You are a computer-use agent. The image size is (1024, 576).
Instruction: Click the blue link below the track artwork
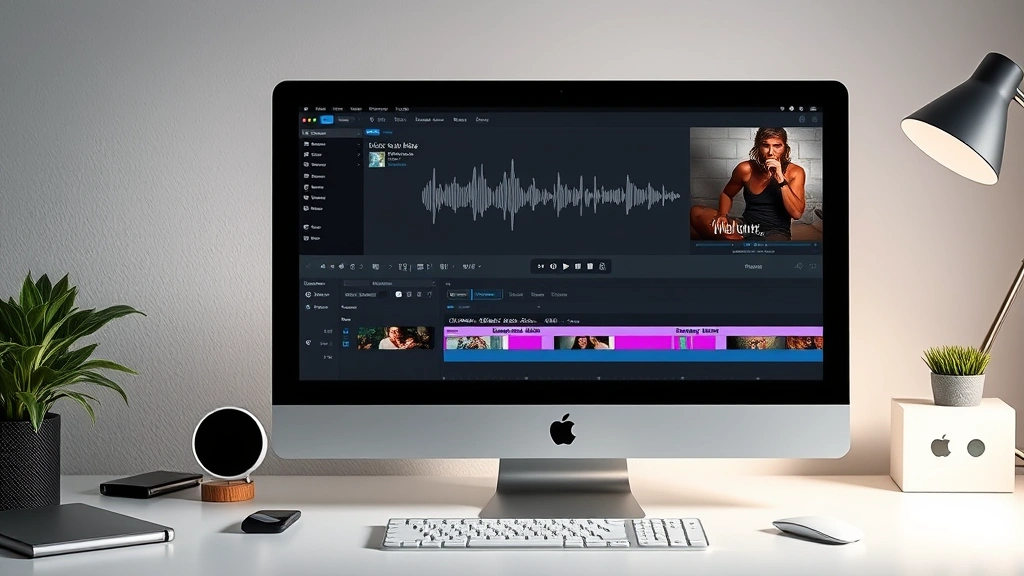click(x=397, y=164)
